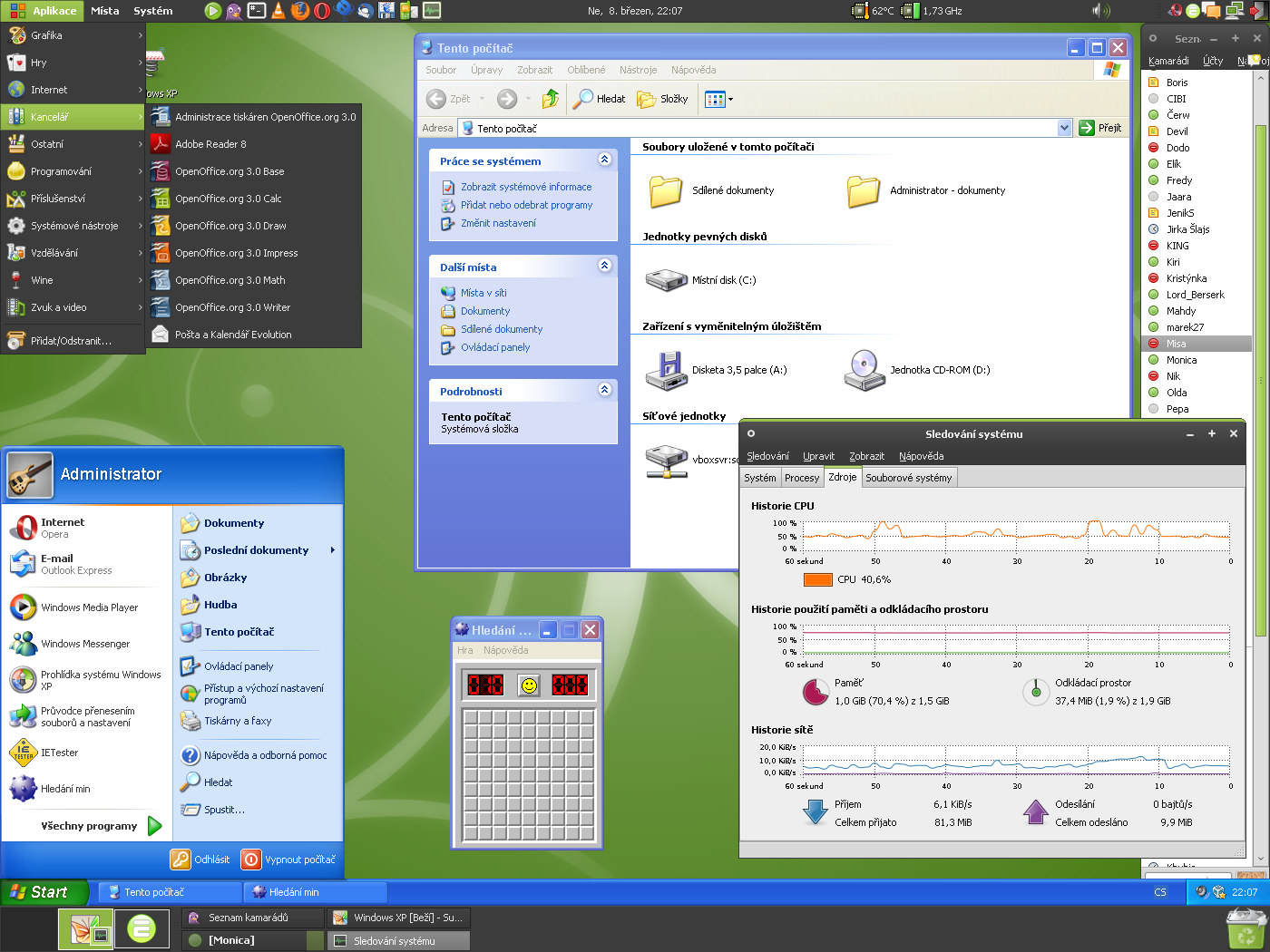Expand Poslední dokumenty submenu in Start menu

258,550
